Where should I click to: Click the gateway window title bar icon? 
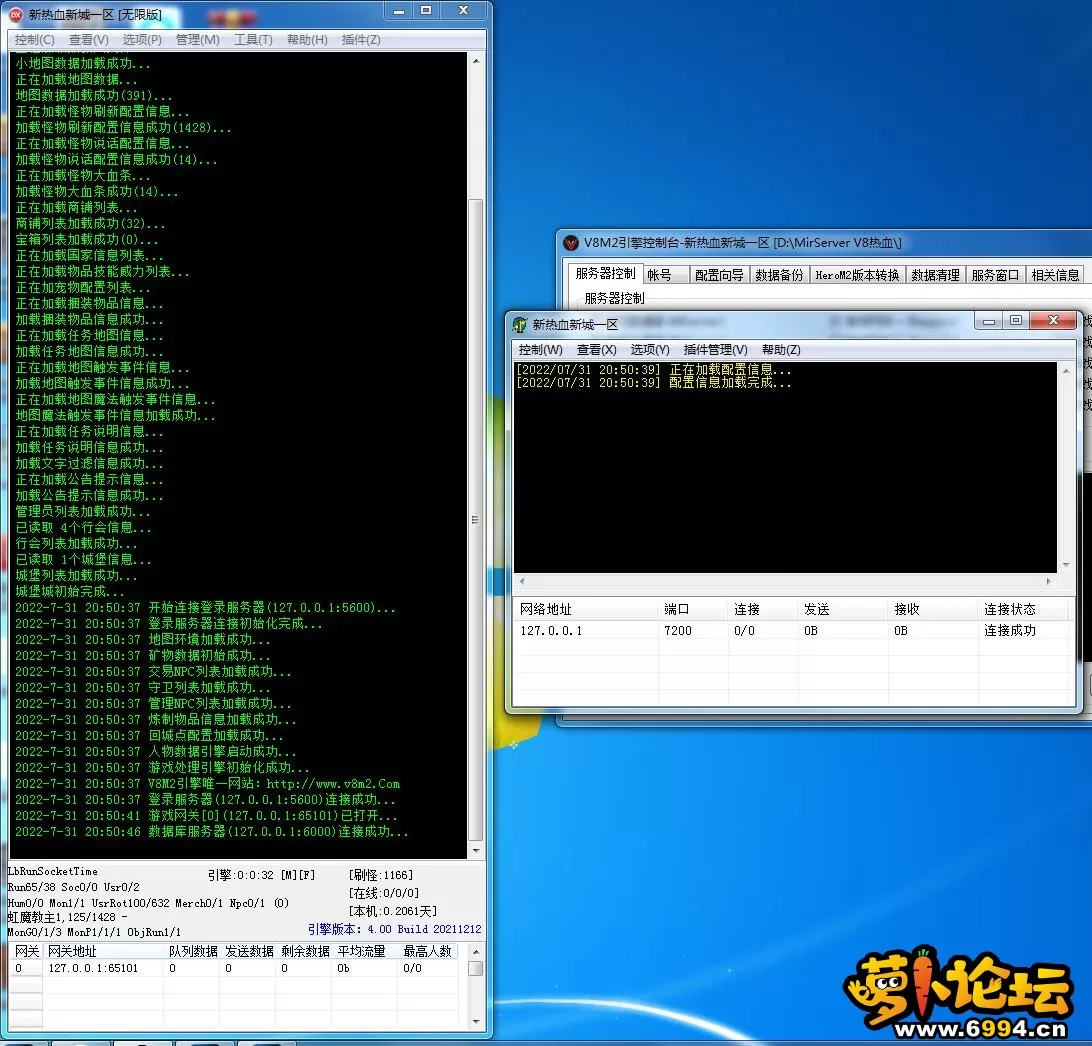520,325
